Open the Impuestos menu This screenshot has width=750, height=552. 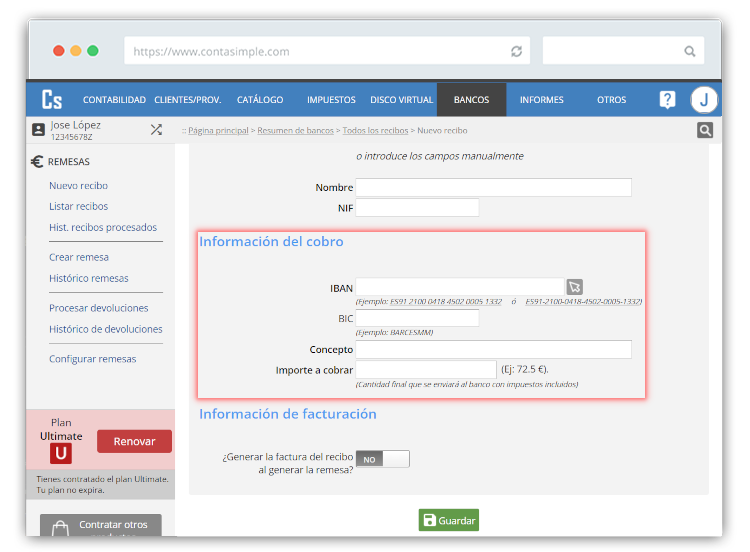point(331,99)
